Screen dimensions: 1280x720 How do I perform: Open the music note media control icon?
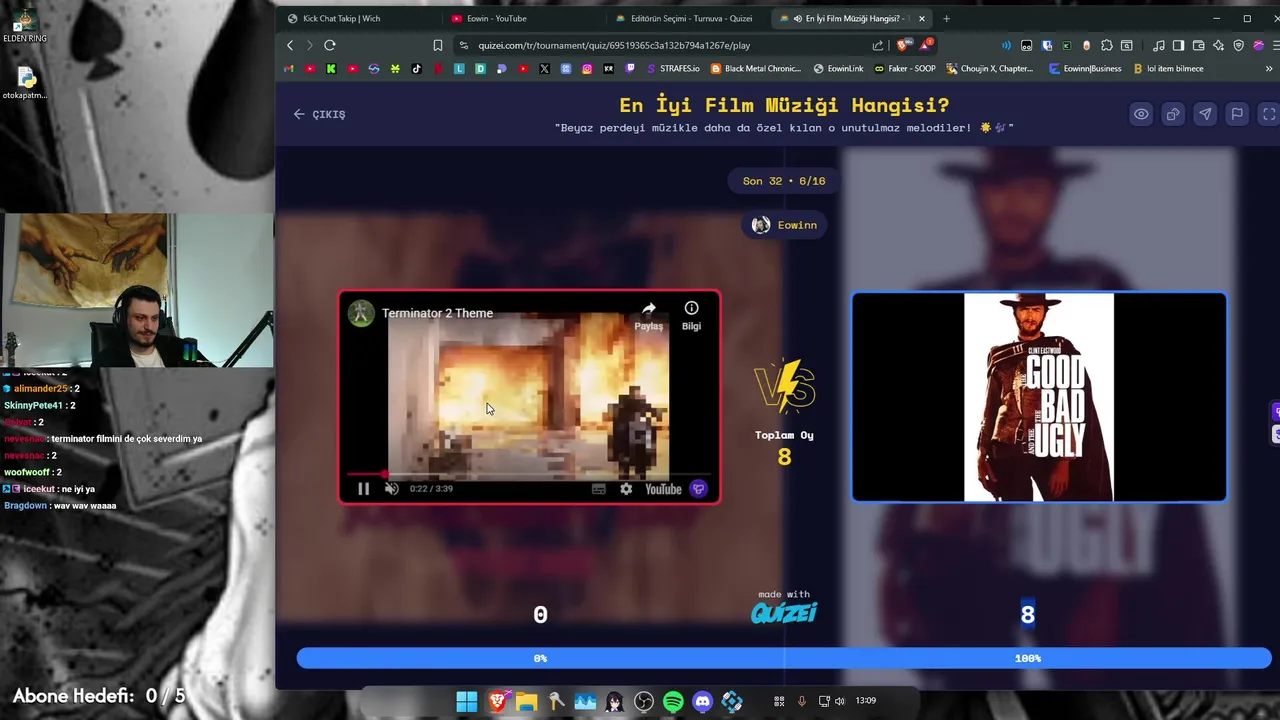[x=1158, y=45]
